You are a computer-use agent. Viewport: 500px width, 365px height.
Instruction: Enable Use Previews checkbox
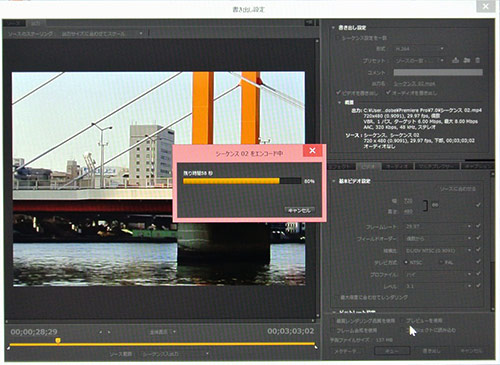tap(403, 321)
